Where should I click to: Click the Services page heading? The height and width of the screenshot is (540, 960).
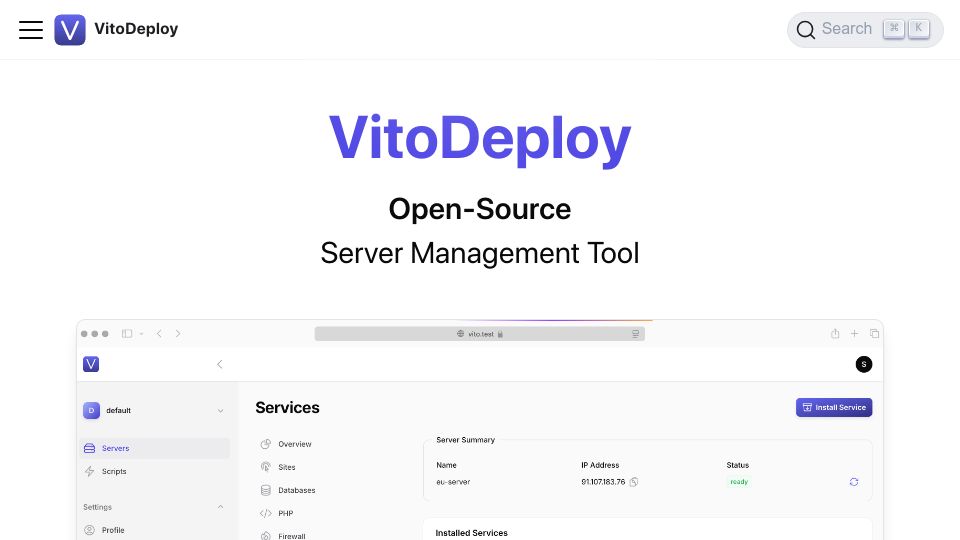coord(287,408)
